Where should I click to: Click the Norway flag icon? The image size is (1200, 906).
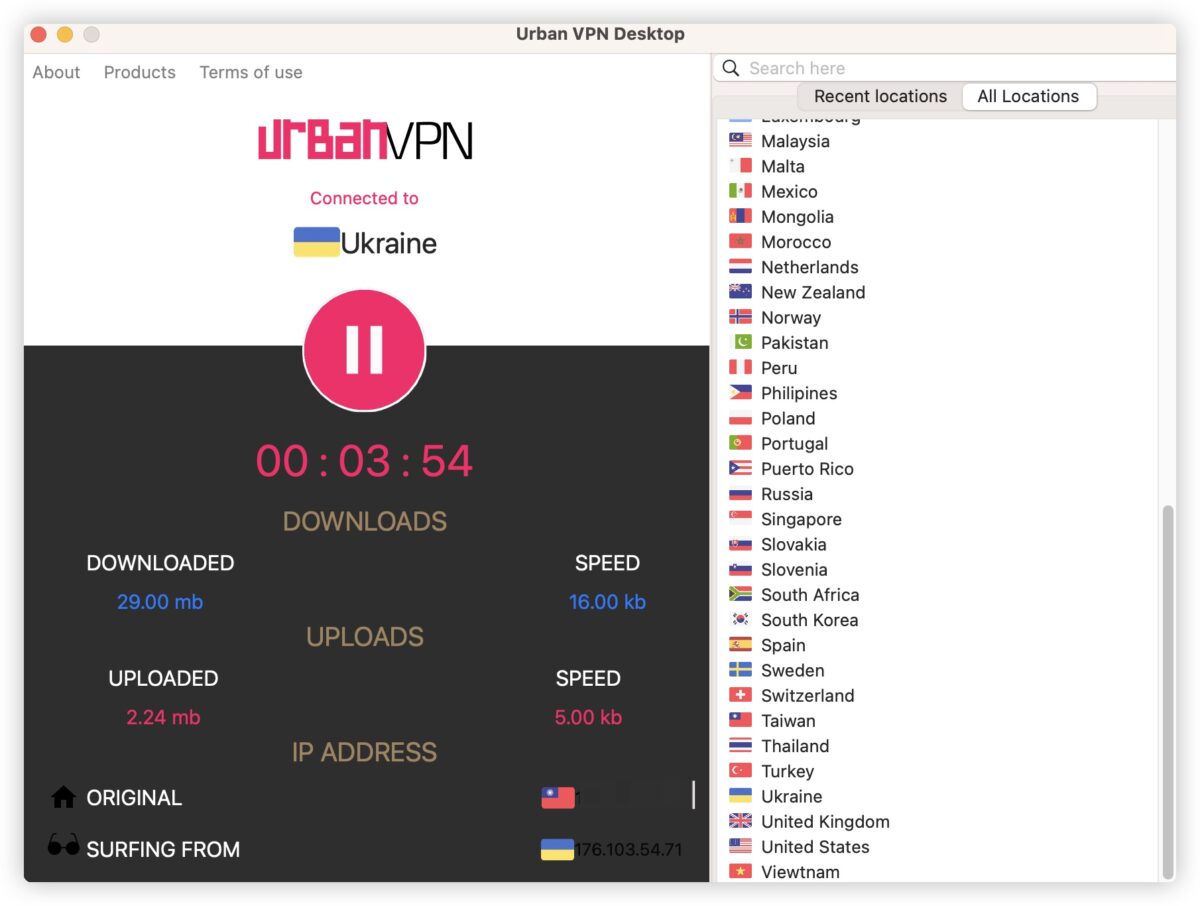740,317
